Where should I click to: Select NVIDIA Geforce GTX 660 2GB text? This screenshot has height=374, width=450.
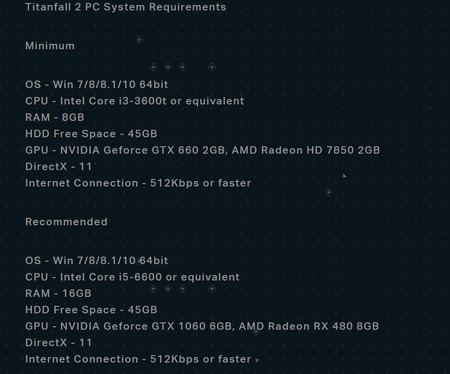click(x=143, y=150)
